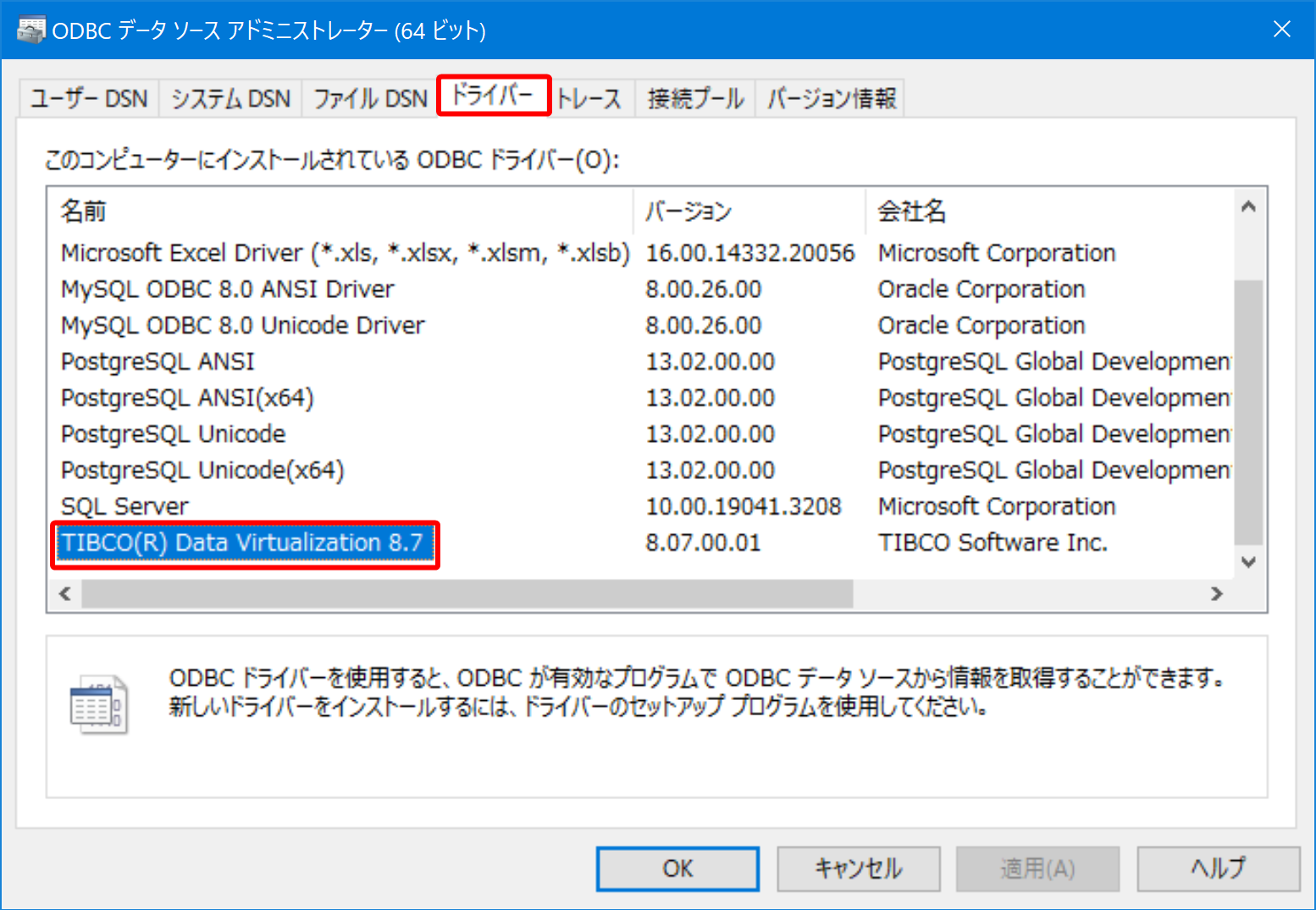This screenshot has width=1316, height=910.
Task: Open the システム DSN tab
Action: pos(230,98)
